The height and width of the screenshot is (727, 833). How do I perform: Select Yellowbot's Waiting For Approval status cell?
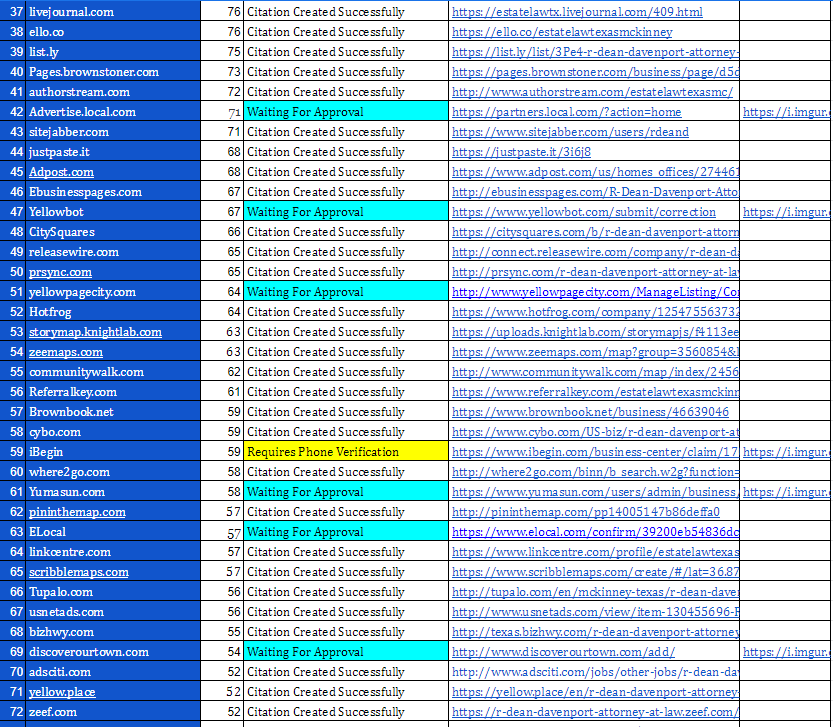pos(305,212)
